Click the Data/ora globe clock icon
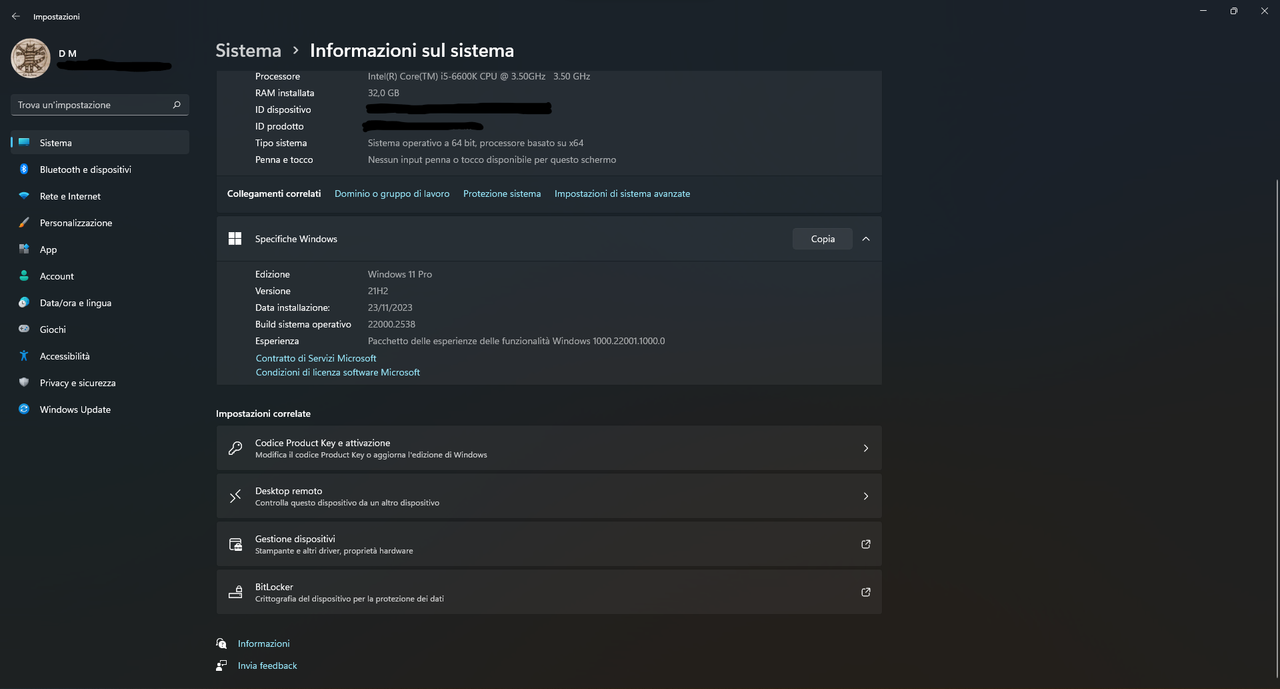Screen dimensions: 1280x689 pyautogui.click(x=24, y=303)
